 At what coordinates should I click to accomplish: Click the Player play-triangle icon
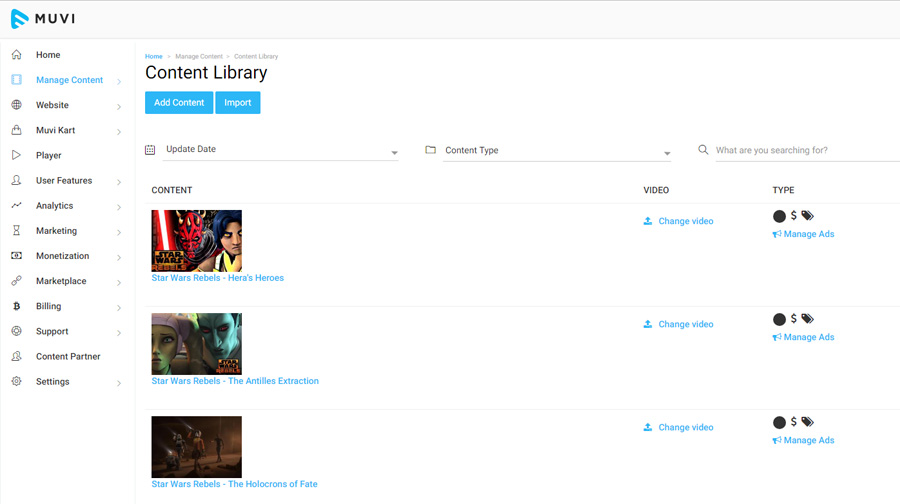coord(17,155)
